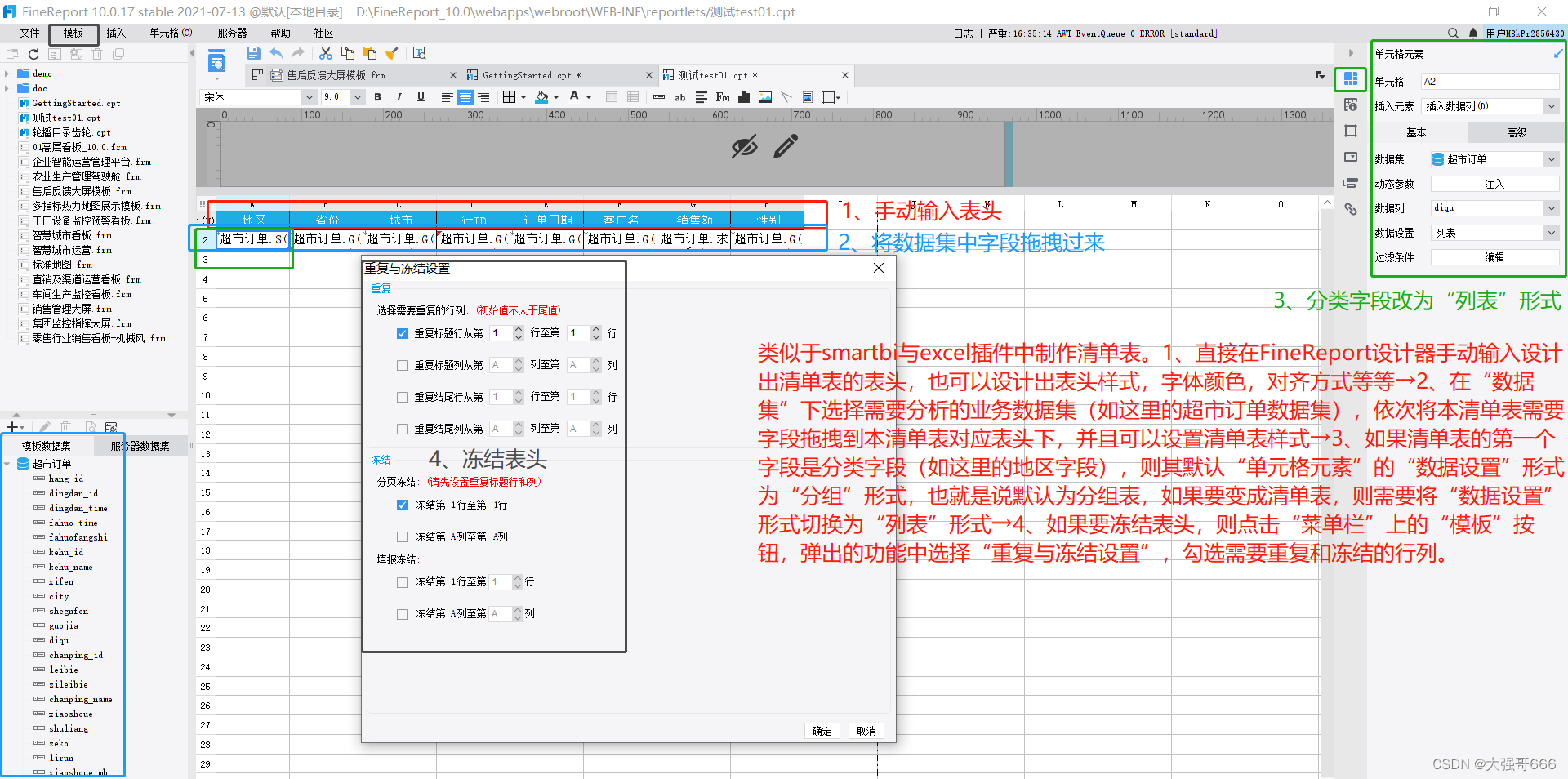Screen dimensions: 1568x779
Task: Enable the fill-in freeze rows checkbox
Action: (x=402, y=582)
